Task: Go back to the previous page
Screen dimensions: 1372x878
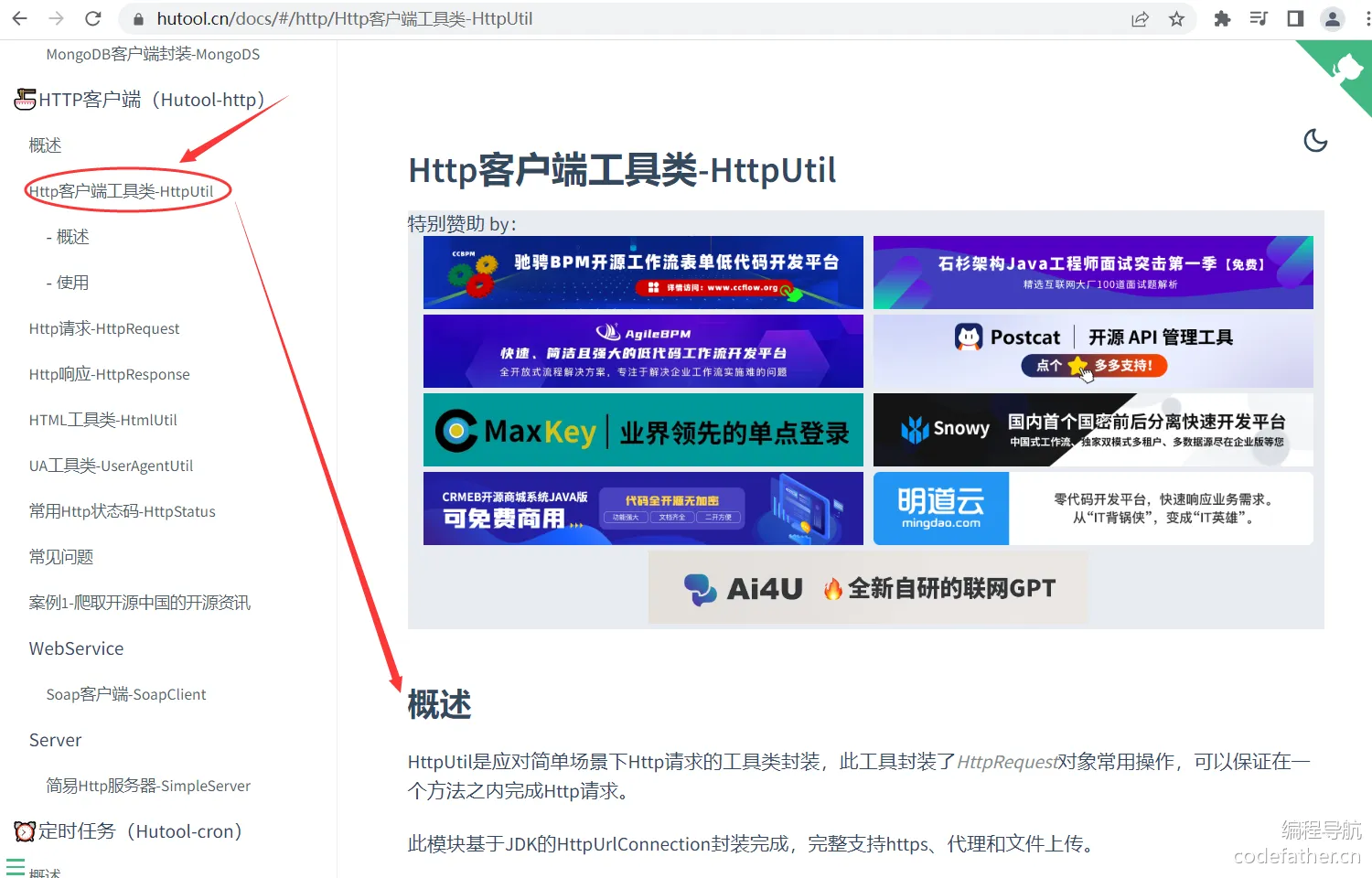Action: click(20, 18)
